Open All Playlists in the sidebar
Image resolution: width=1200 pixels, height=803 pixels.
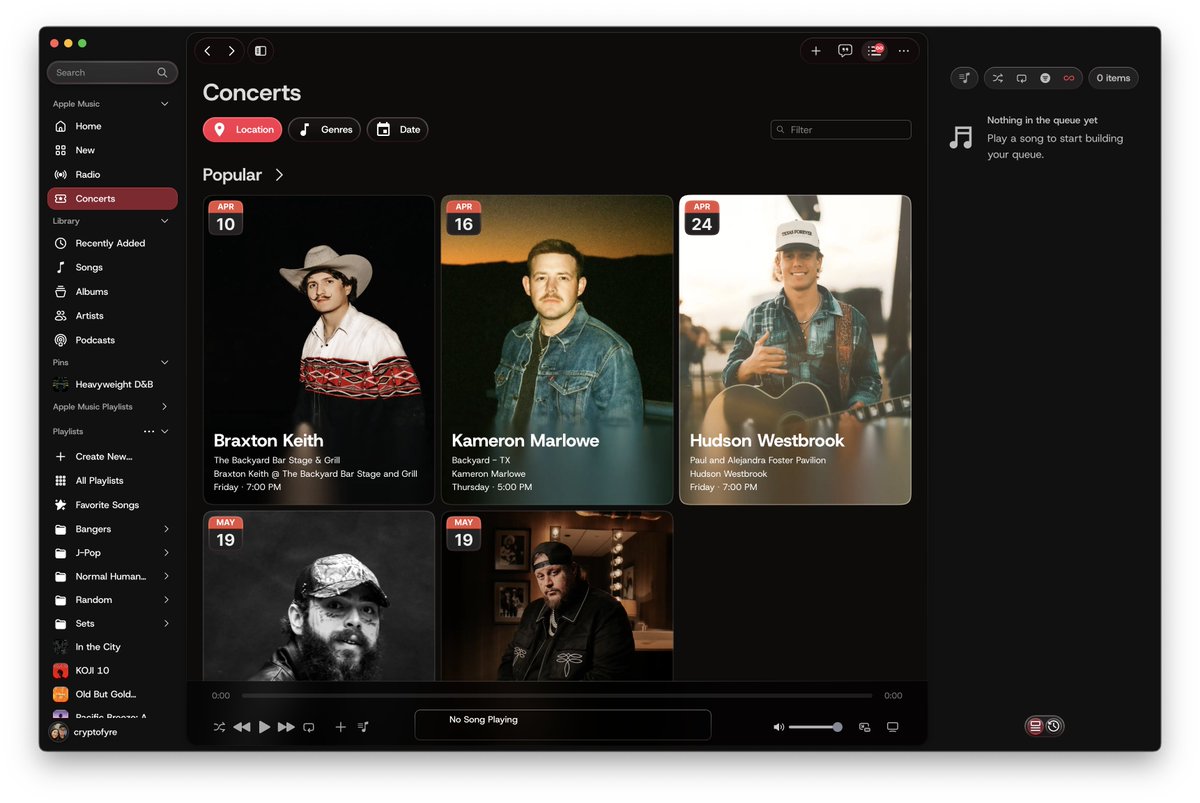112,481
